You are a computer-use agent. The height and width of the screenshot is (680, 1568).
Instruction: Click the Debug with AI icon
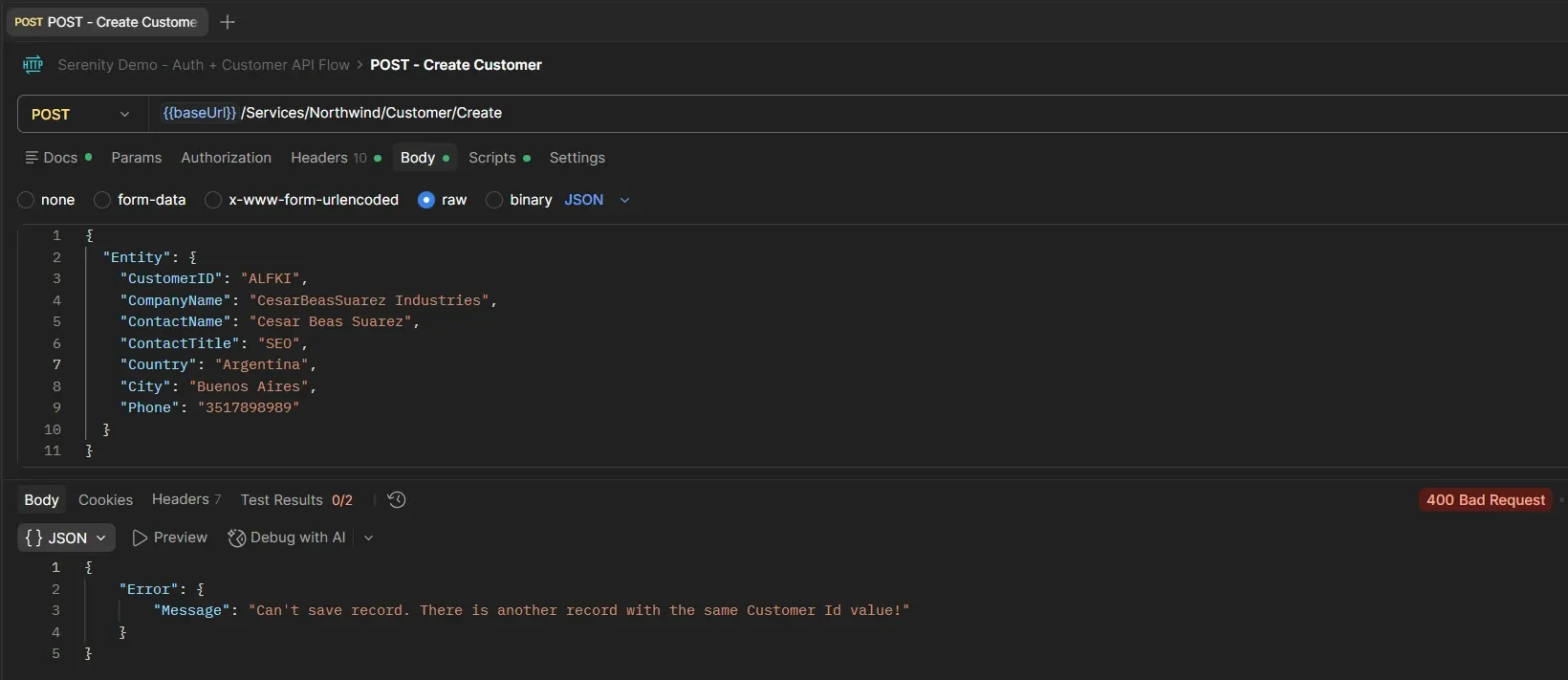coord(236,538)
